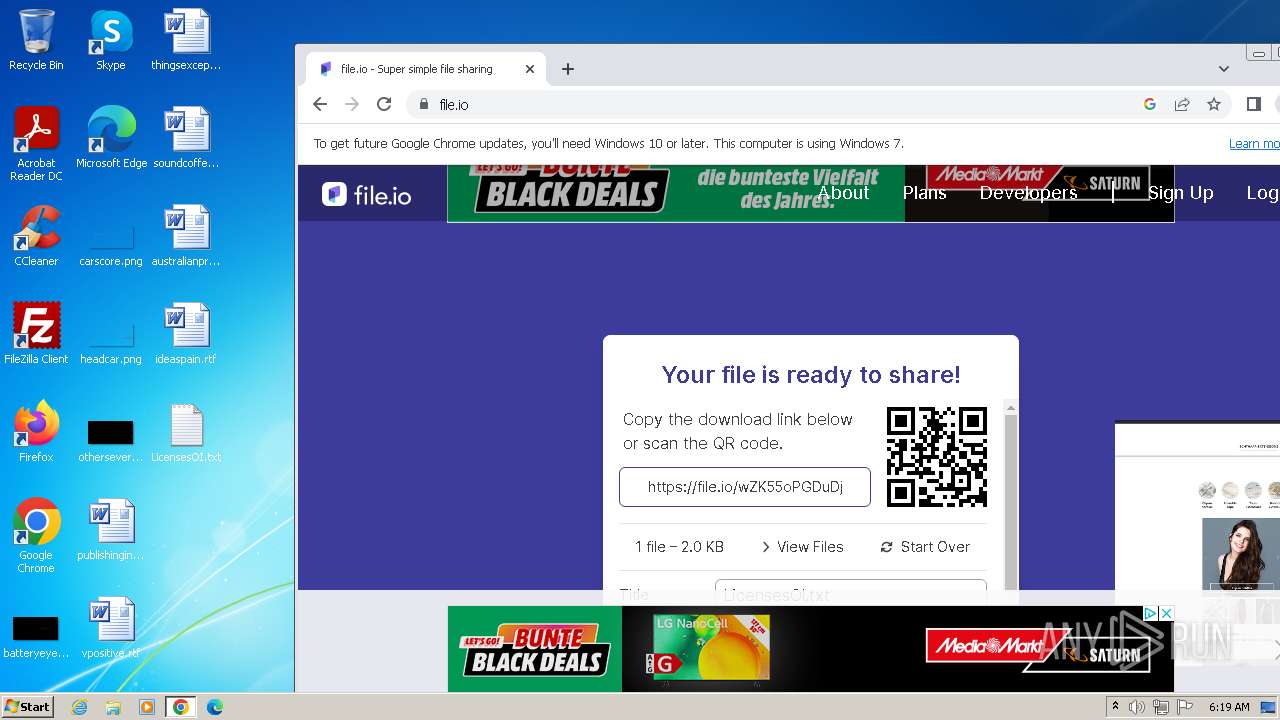This screenshot has width=1280, height=720.
Task: Open the LicensesOI.txt desktop file
Action: click(186, 432)
